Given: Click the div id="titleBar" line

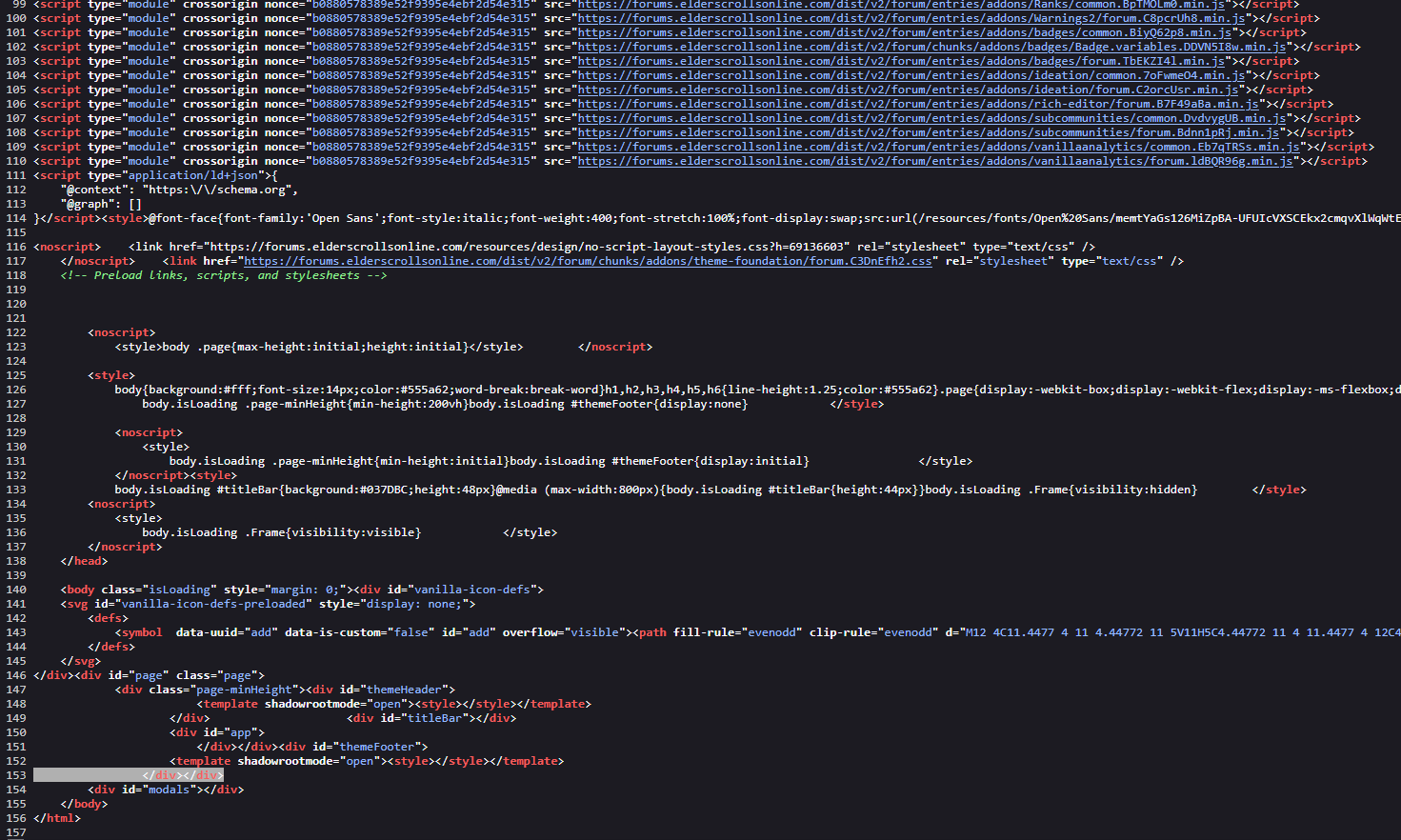Looking at the screenshot, I should tap(431, 718).
